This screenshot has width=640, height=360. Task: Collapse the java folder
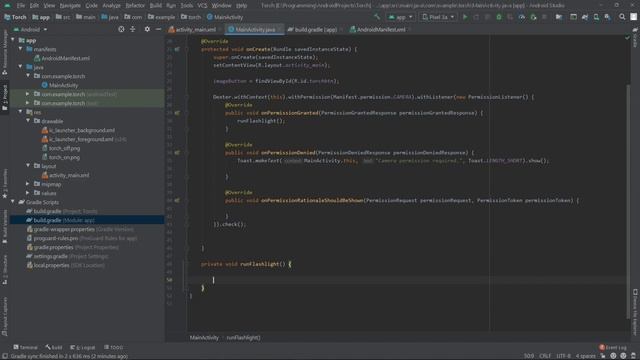pos(21,67)
